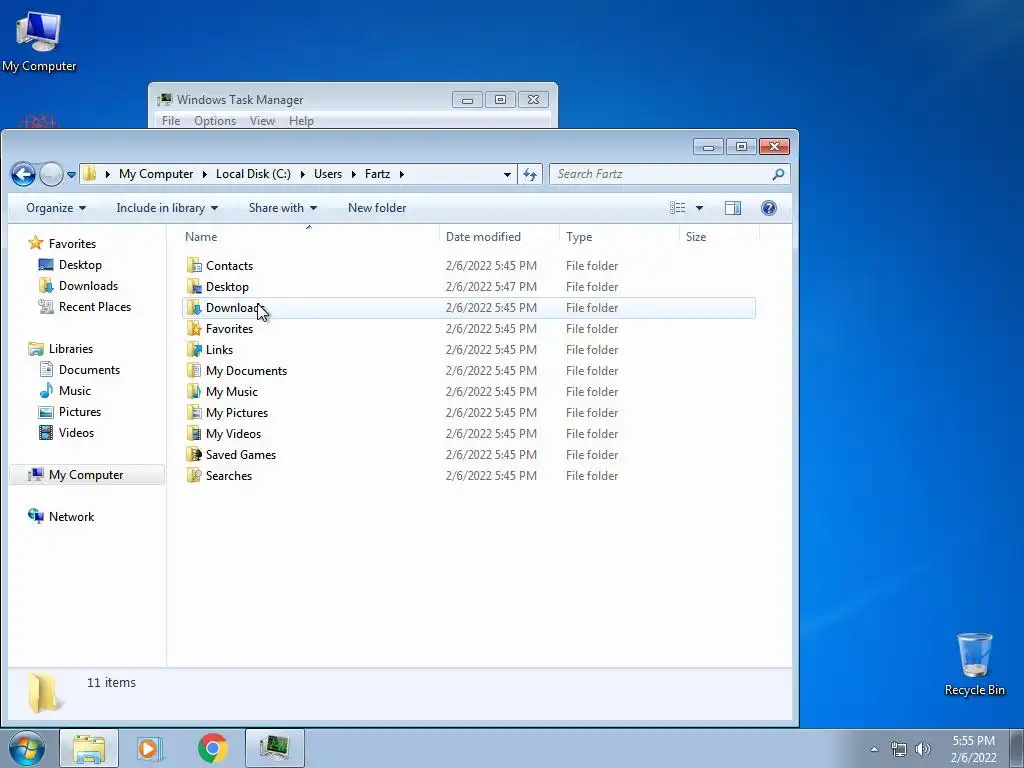Open Help with the question mark icon
Viewport: 1024px width, 768px height.
pyautogui.click(x=769, y=208)
